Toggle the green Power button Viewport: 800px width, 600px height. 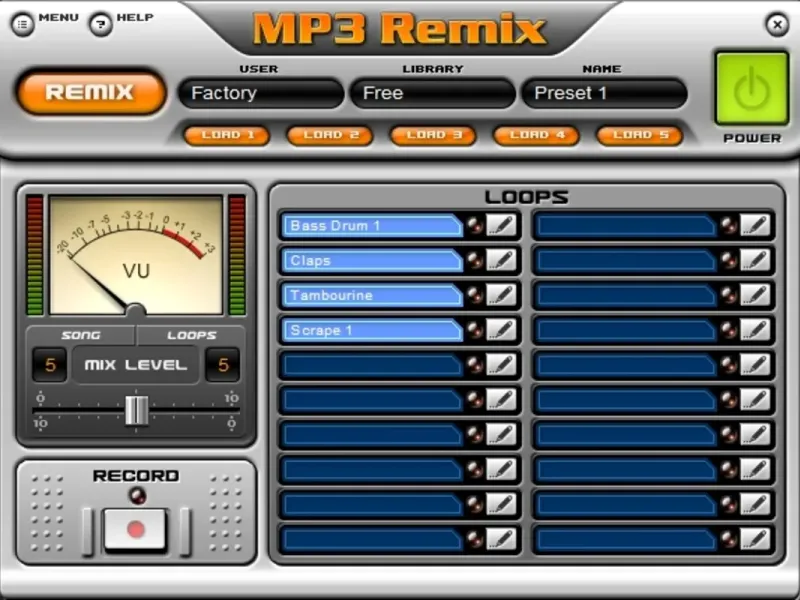click(x=752, y=88)
